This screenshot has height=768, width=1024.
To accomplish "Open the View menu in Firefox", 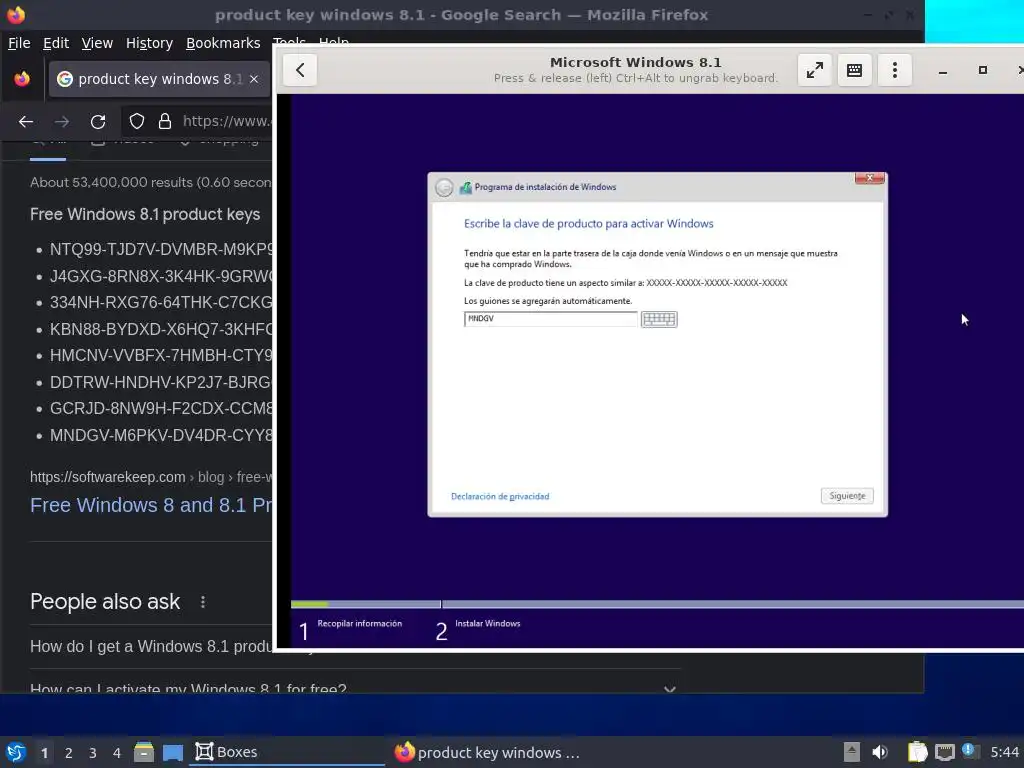I will [x=97, y=43].
